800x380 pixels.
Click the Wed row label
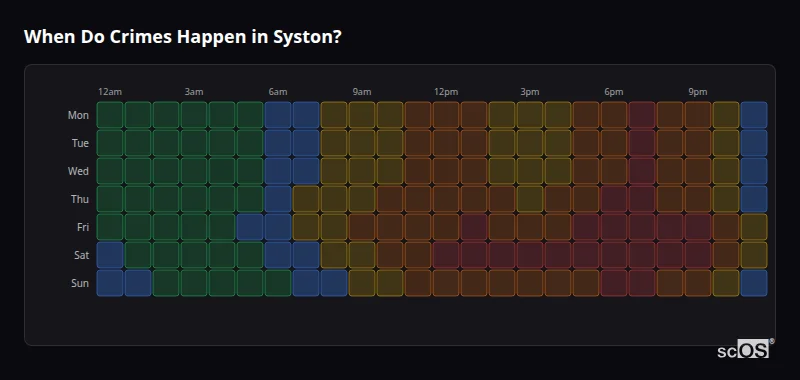[78, 171]
